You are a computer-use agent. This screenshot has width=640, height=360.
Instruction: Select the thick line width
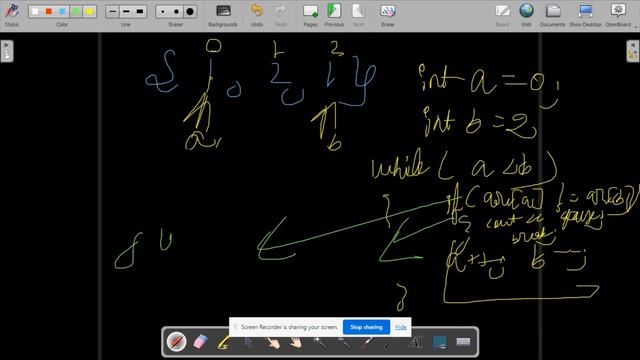(140, 11)
